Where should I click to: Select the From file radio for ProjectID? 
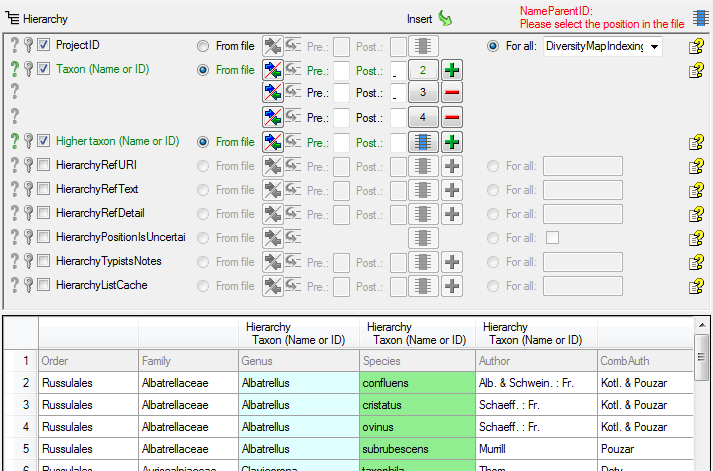coord(204,46)
